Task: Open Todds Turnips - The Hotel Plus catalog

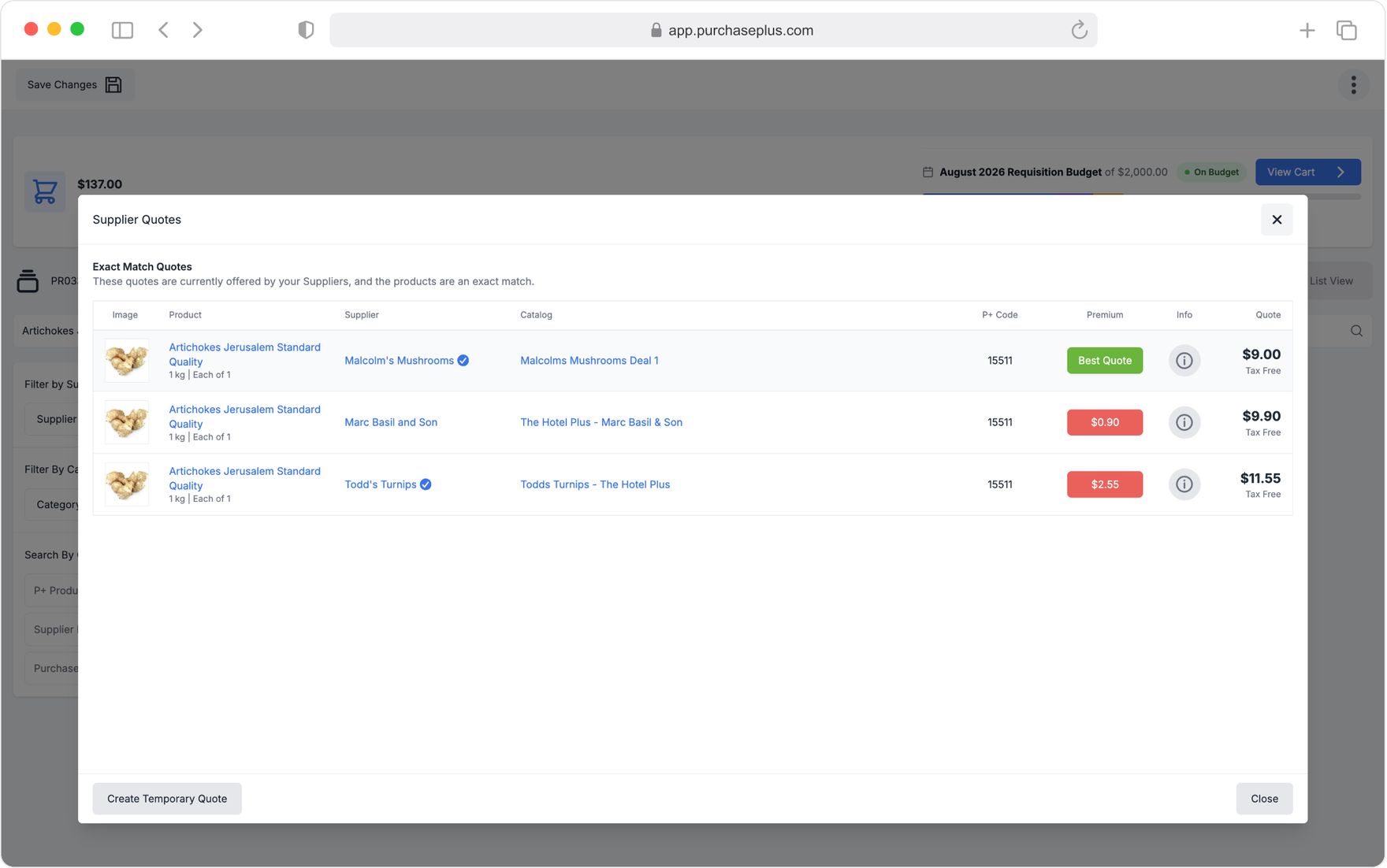Action: (x=595, y=484)
